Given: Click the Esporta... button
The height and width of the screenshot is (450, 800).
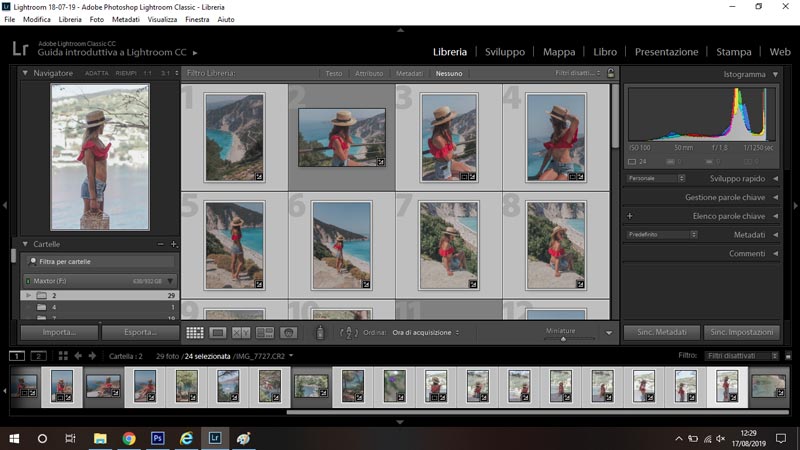Looking at the screenshot, I should coord(140,332).
